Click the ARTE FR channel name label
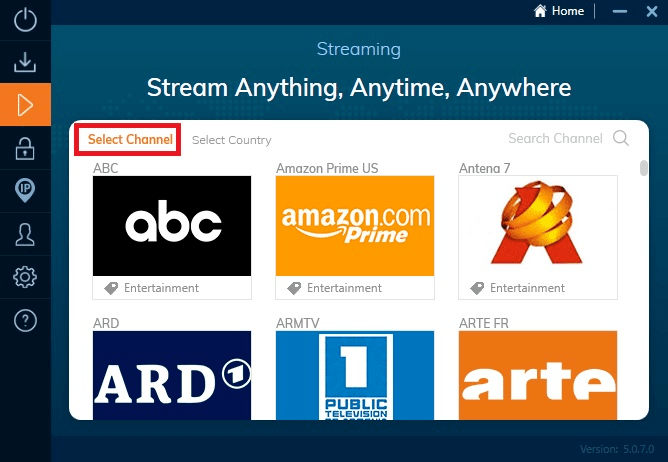This screenshot has height=462, width=668. [484, 323]
